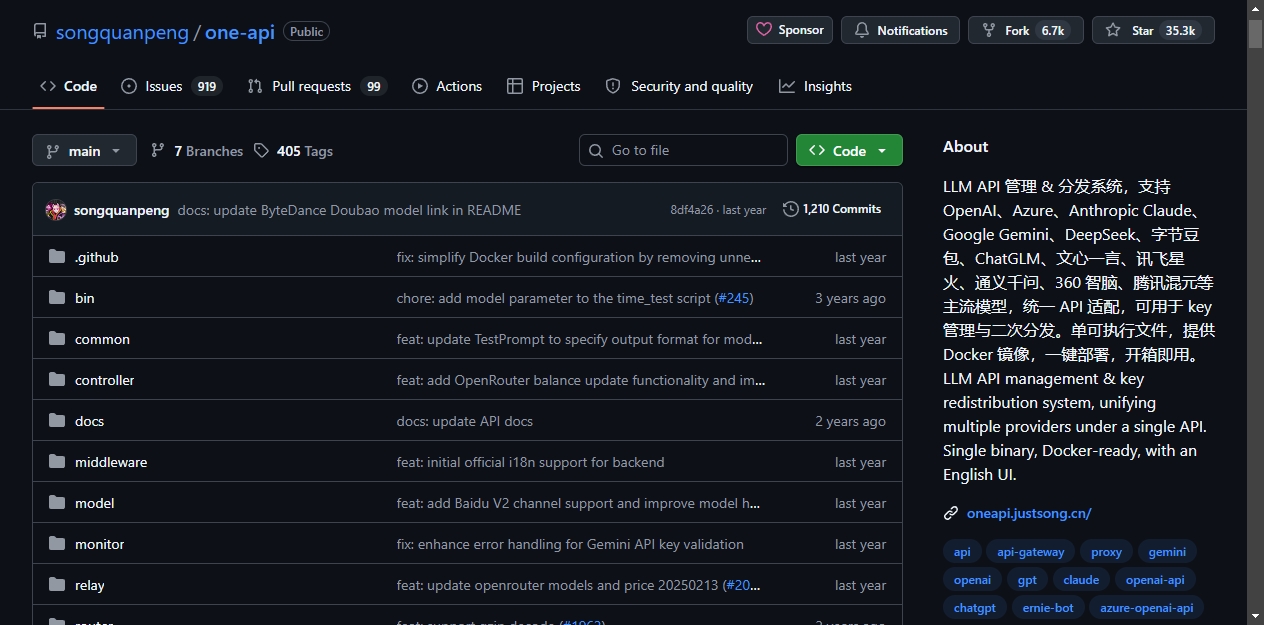Click the monitor folder icon

click(x=57, y=544)
